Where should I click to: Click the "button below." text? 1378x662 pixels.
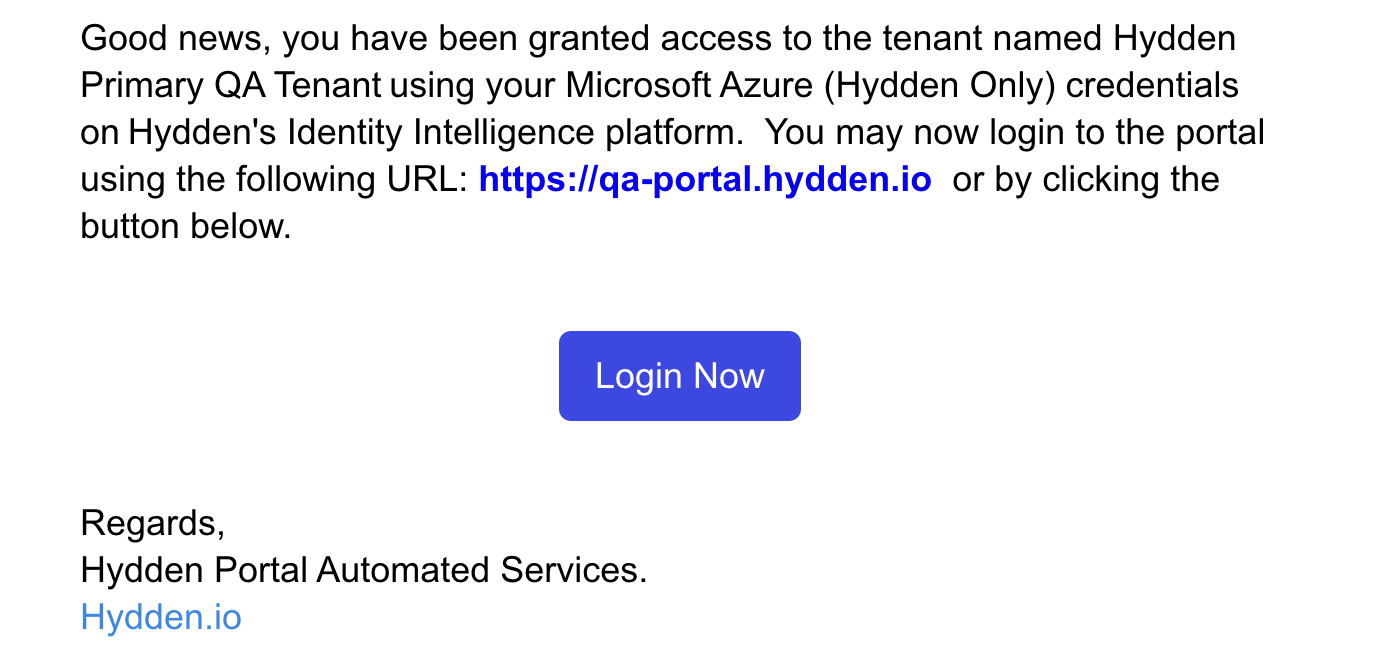point(185,227)
